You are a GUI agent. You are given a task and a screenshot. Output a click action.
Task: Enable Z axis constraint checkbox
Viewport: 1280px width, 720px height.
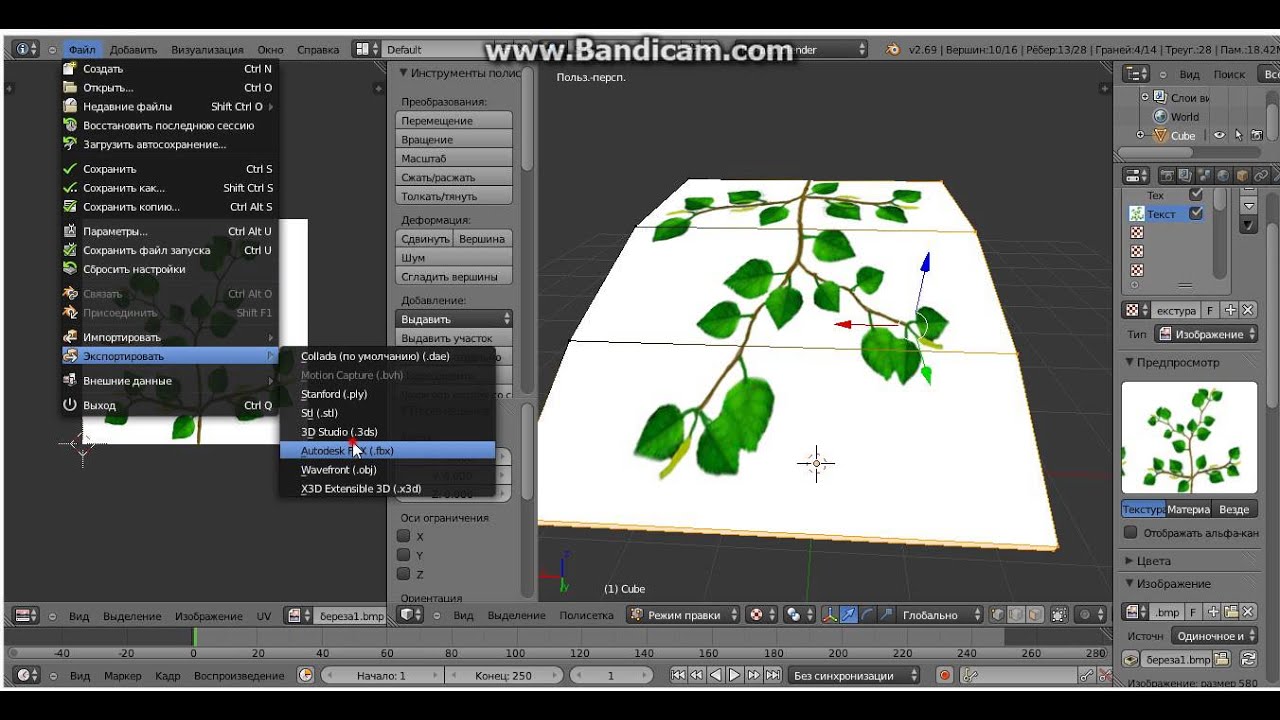coord(404,574)
